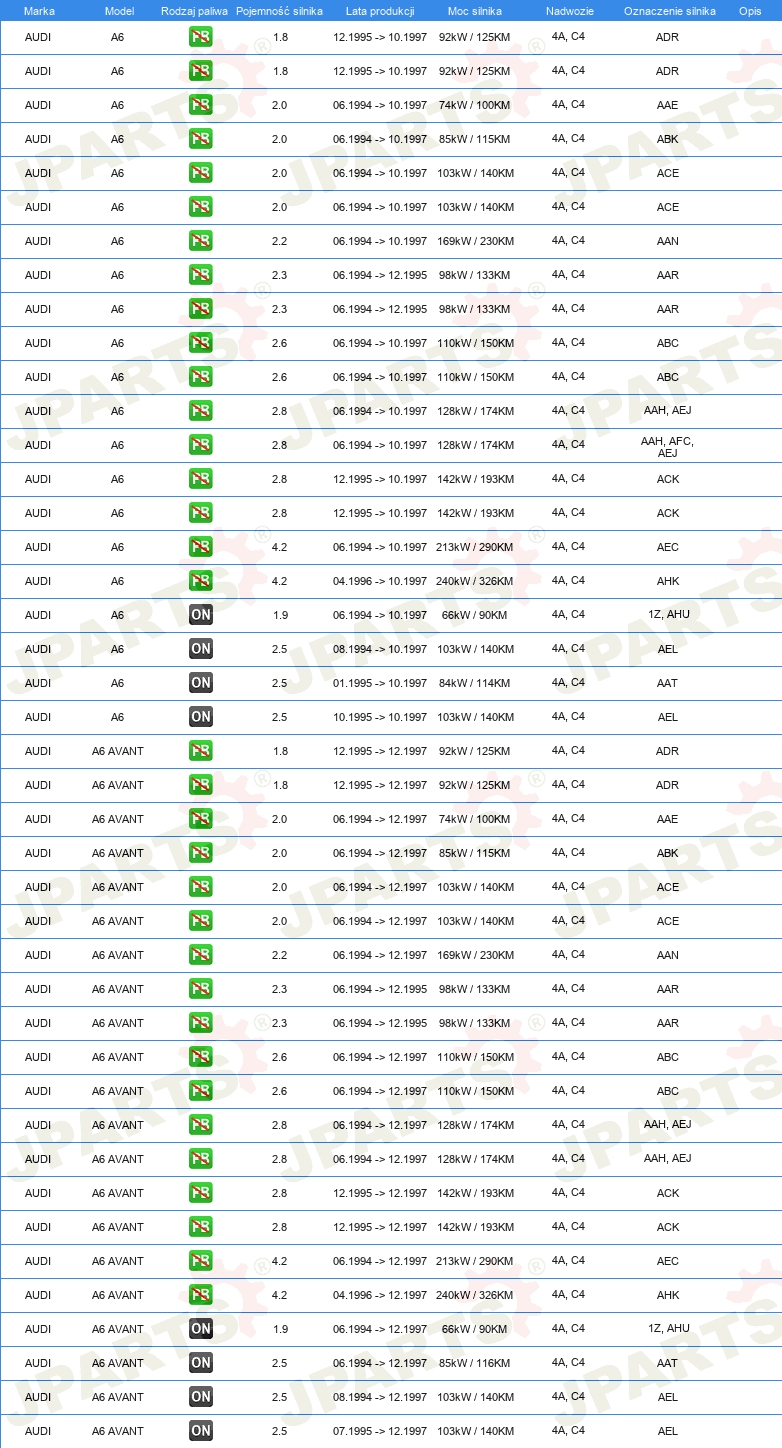This screenshot has height=1448, width=782.
Task: Click the PB fuel icon in A6 AVANT ABK row
Action: [x=201, y=853]
